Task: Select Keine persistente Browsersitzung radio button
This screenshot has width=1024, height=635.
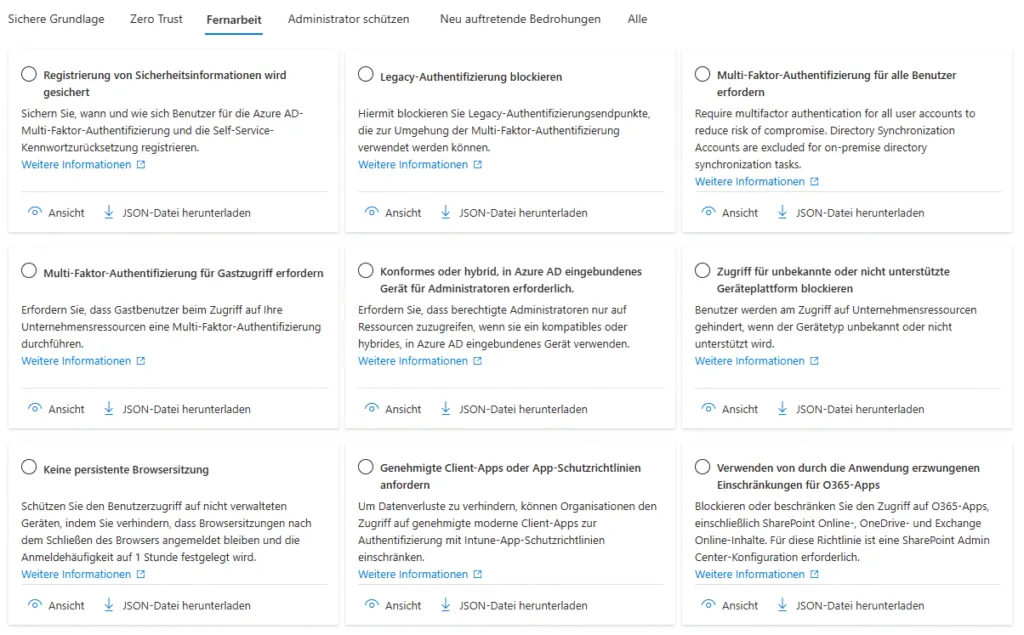Action: click(29, 468)
